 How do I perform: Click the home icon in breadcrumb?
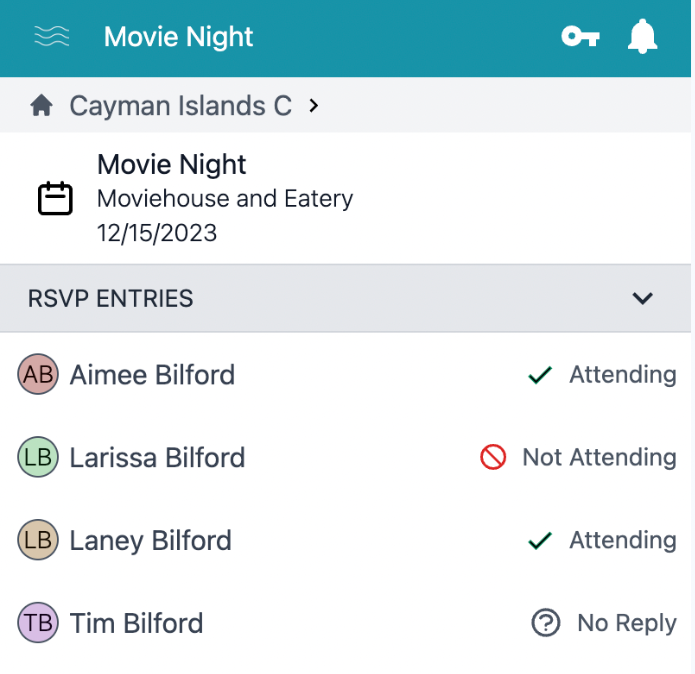pos(41,105)
